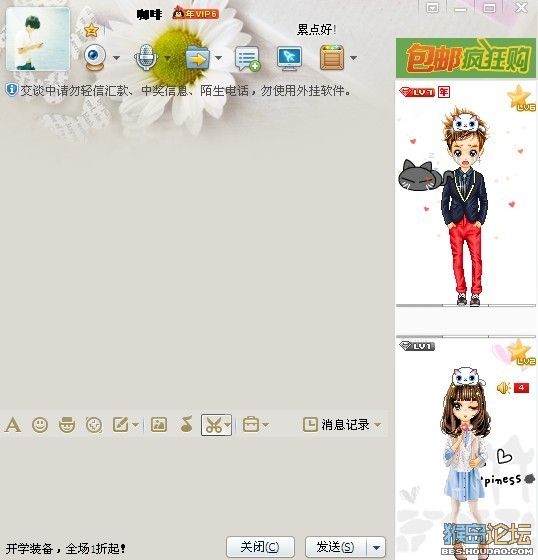The width and height of the screenshot is (538, 560).
Task: Share music with the music note icon
Action: click(186, 424)
